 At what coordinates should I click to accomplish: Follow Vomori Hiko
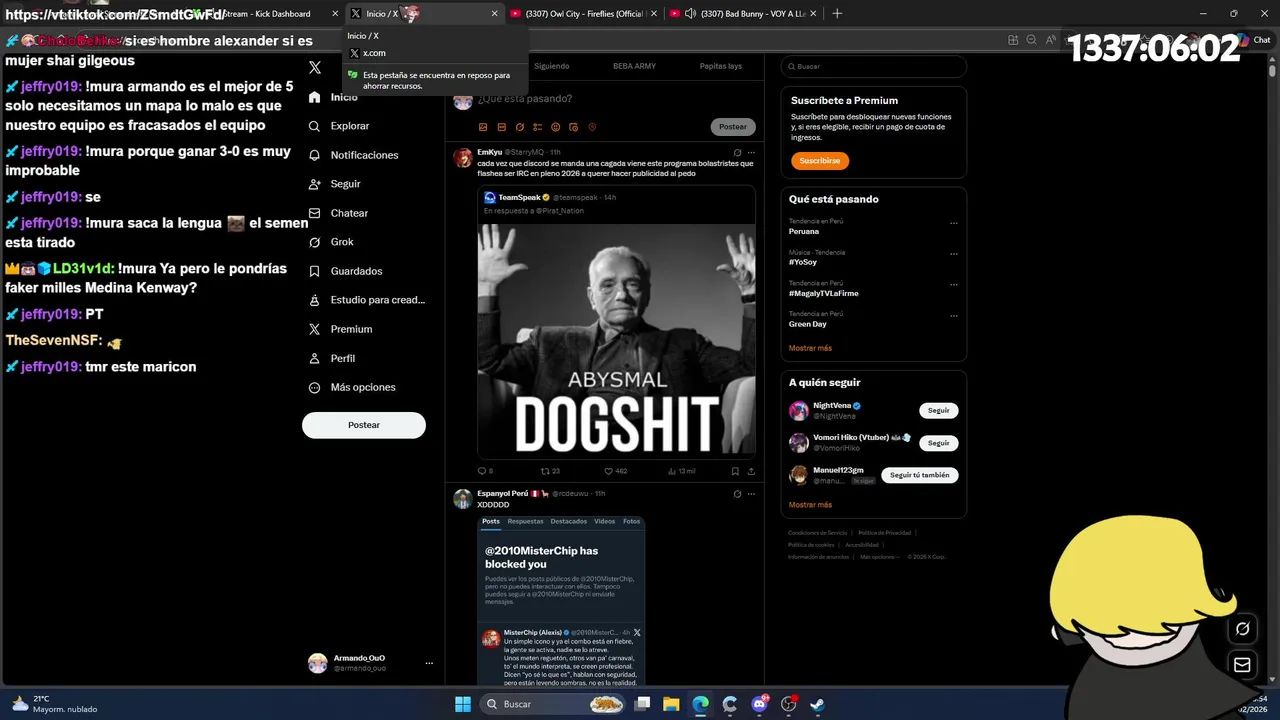[938, 443]
